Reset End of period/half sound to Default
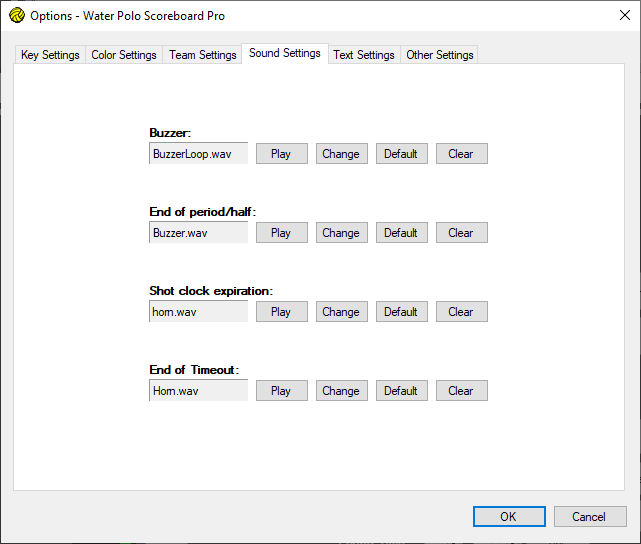Screen dimensions: 641x544 (401, 233)
